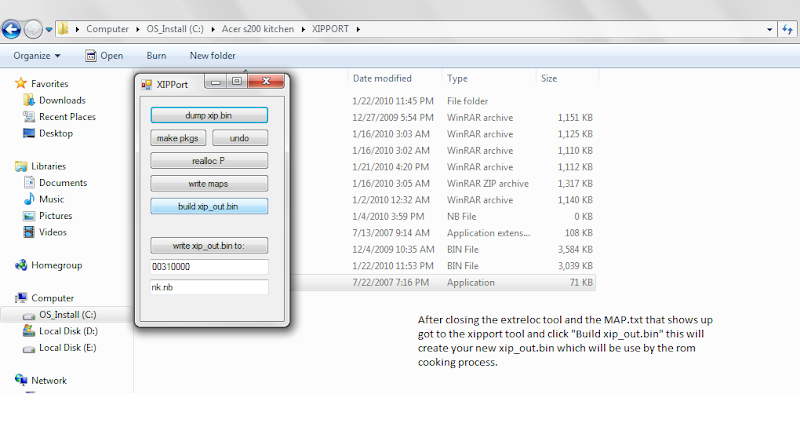The height and width of the screenshot is (427, 800).
Task: Select the WinRAR archive 1,151 KB row
Action: click(x=444, y=118)
